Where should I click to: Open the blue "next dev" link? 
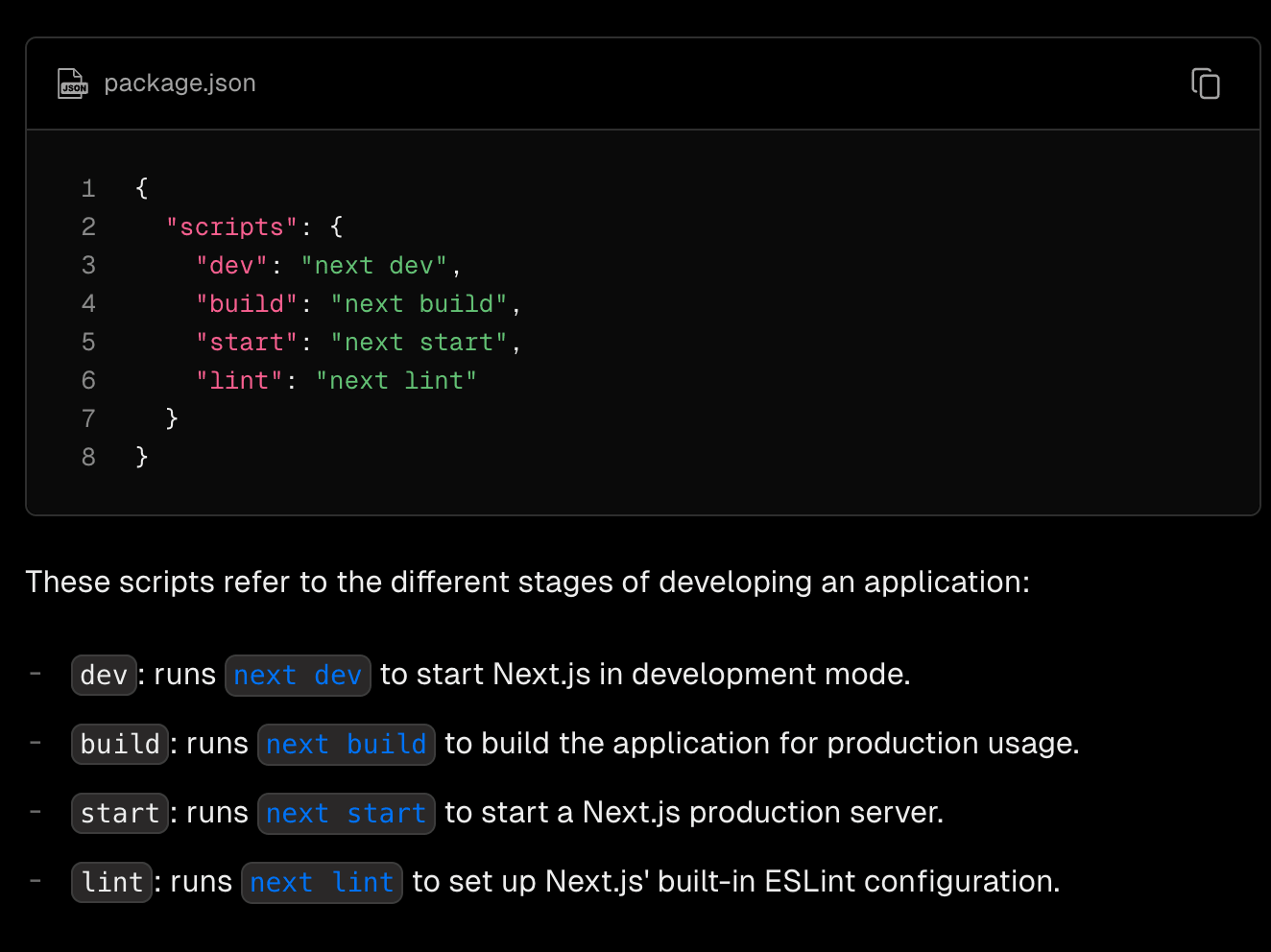(298, 676)
